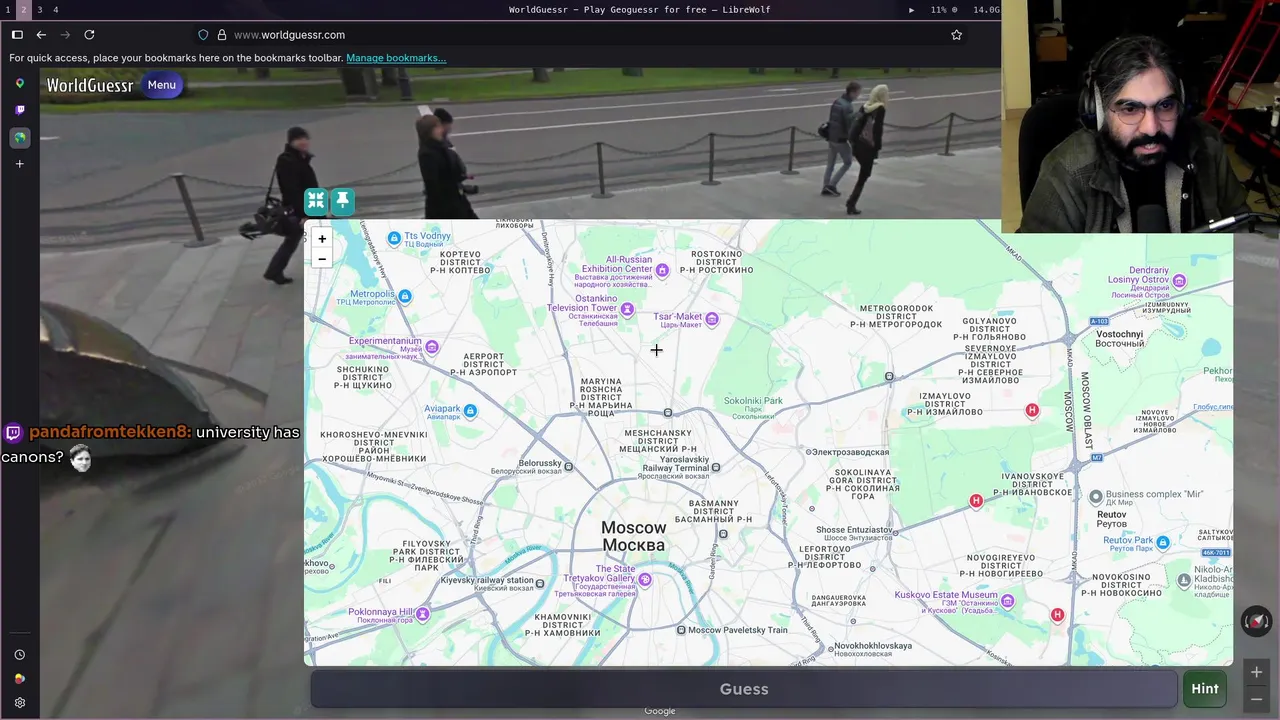View site security lock info
The height and width of the screenshot is (720, 1280).
point(222,35)
